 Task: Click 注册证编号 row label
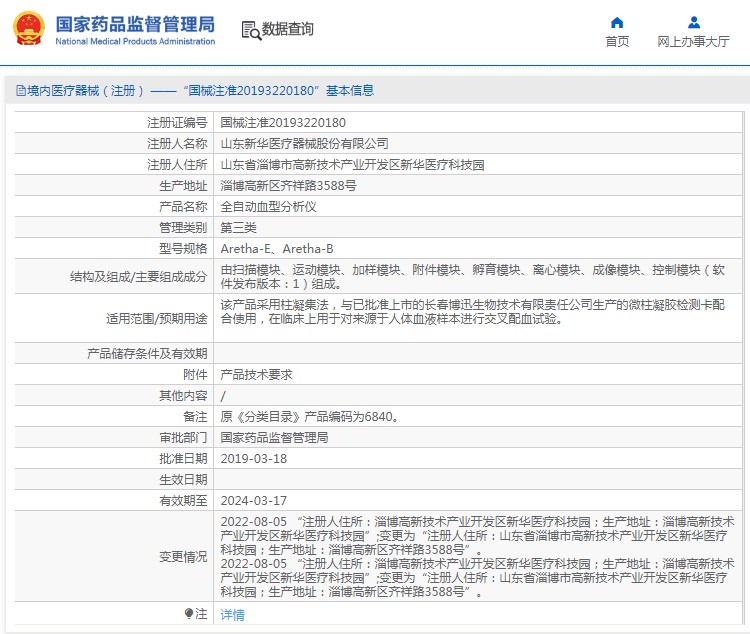click(177, 122)
